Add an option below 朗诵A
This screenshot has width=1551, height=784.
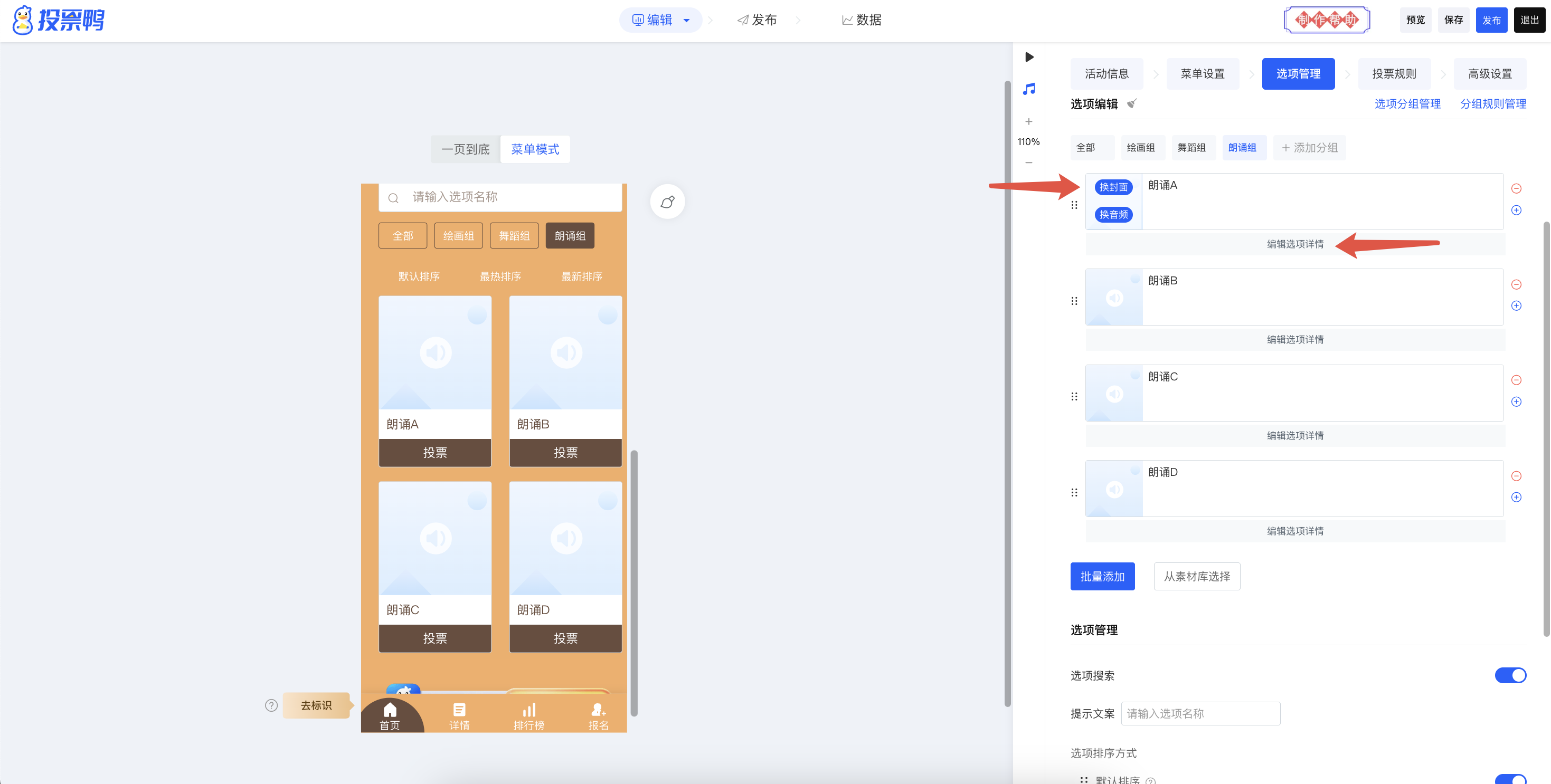point(1516,210)
